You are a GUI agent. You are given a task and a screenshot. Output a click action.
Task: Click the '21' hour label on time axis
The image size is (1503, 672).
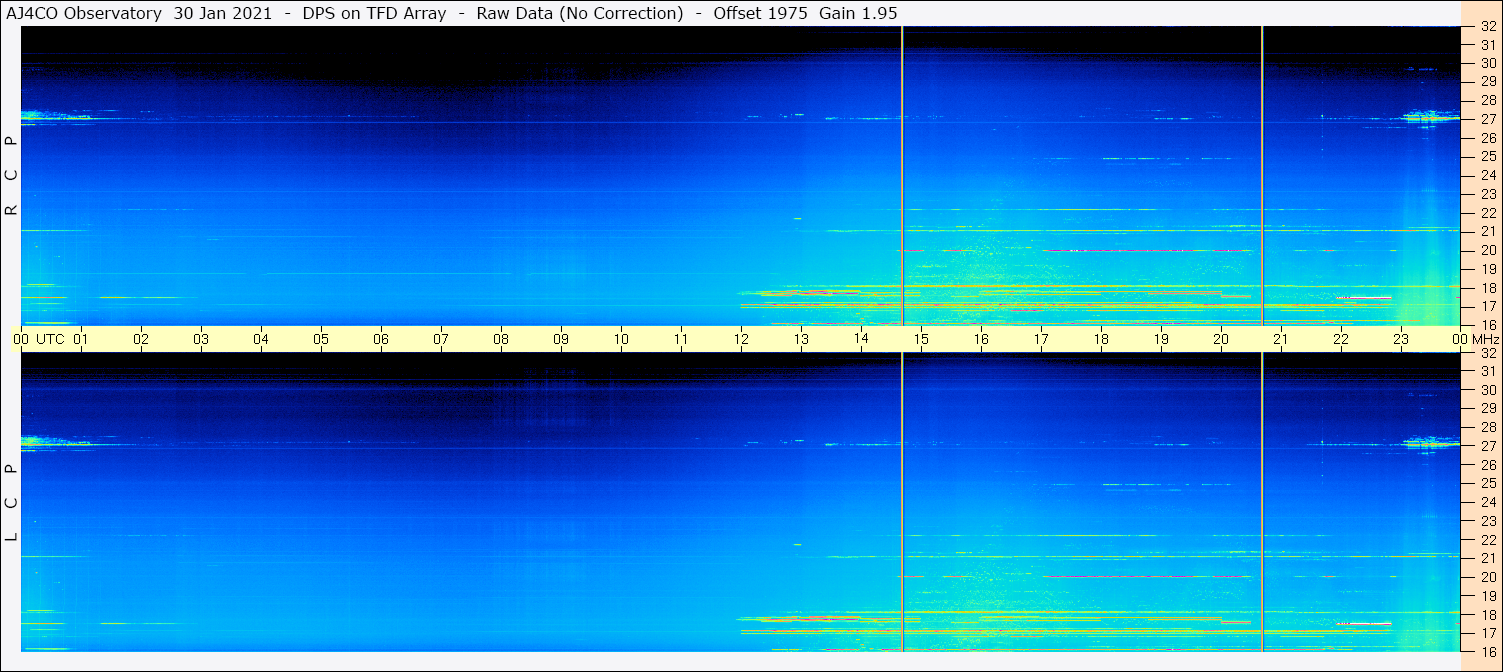coord(1281,339)
